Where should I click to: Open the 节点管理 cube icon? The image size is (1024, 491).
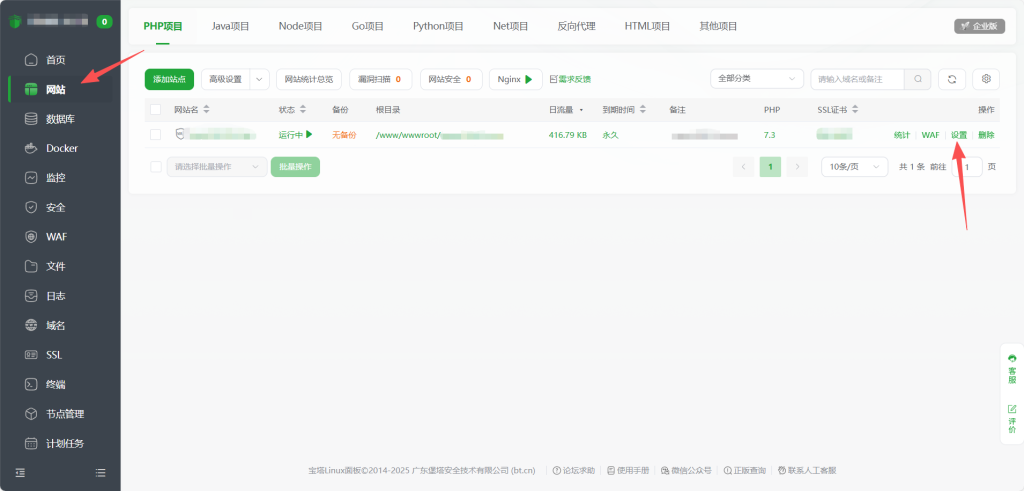pos(31,414)
